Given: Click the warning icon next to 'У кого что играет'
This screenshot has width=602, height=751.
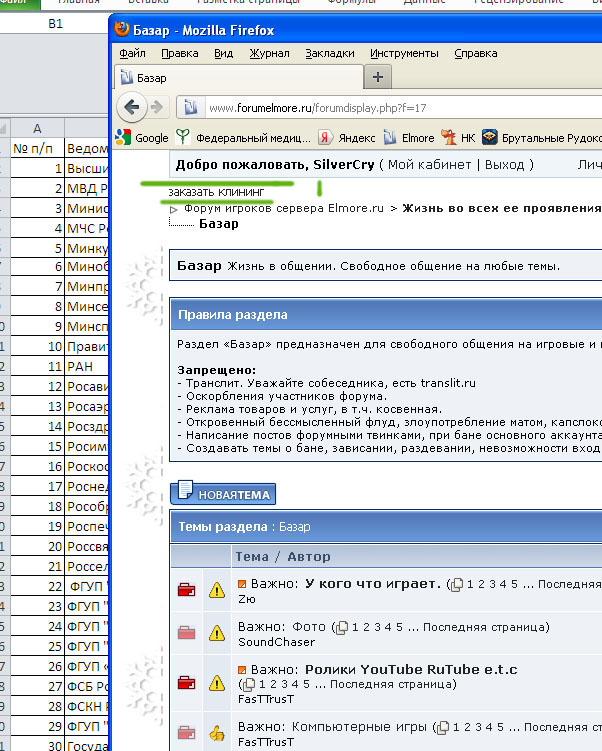Looking at the screenshot, I should (217, 590).
